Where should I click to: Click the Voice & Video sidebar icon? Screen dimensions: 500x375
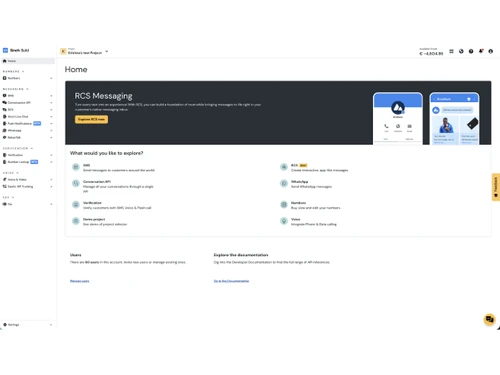pos(5,179)
